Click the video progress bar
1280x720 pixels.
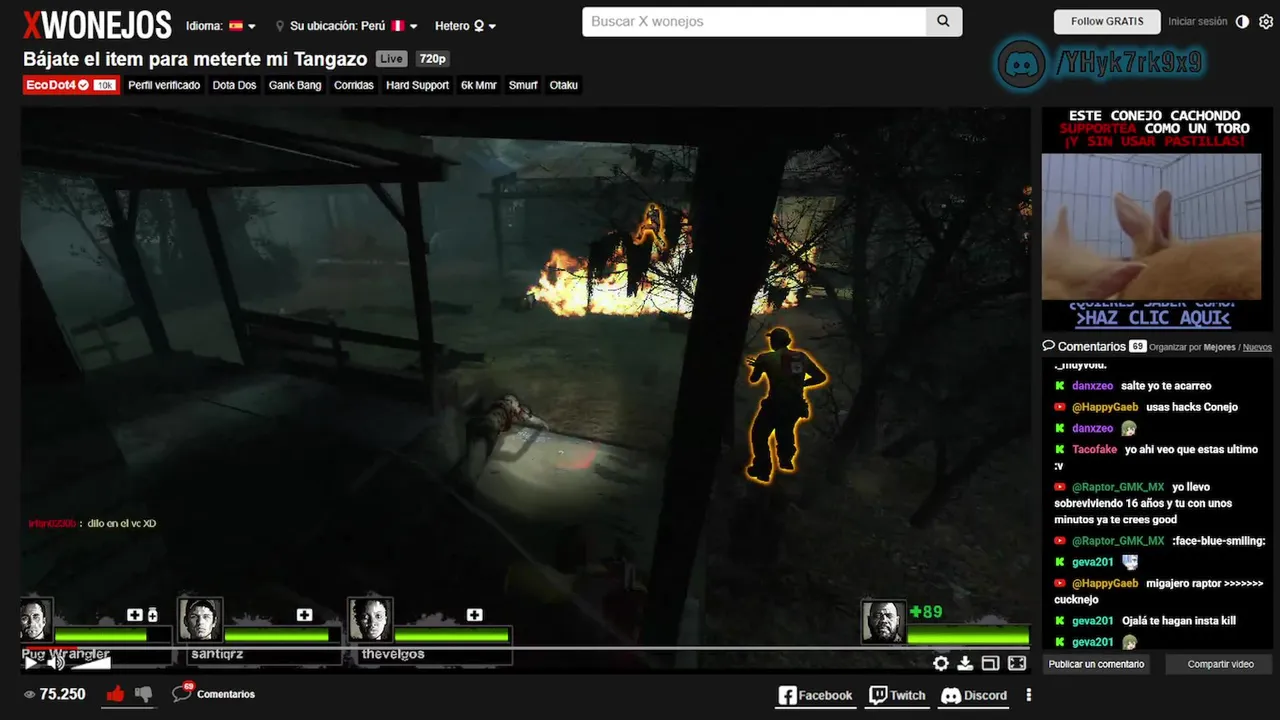526,648
